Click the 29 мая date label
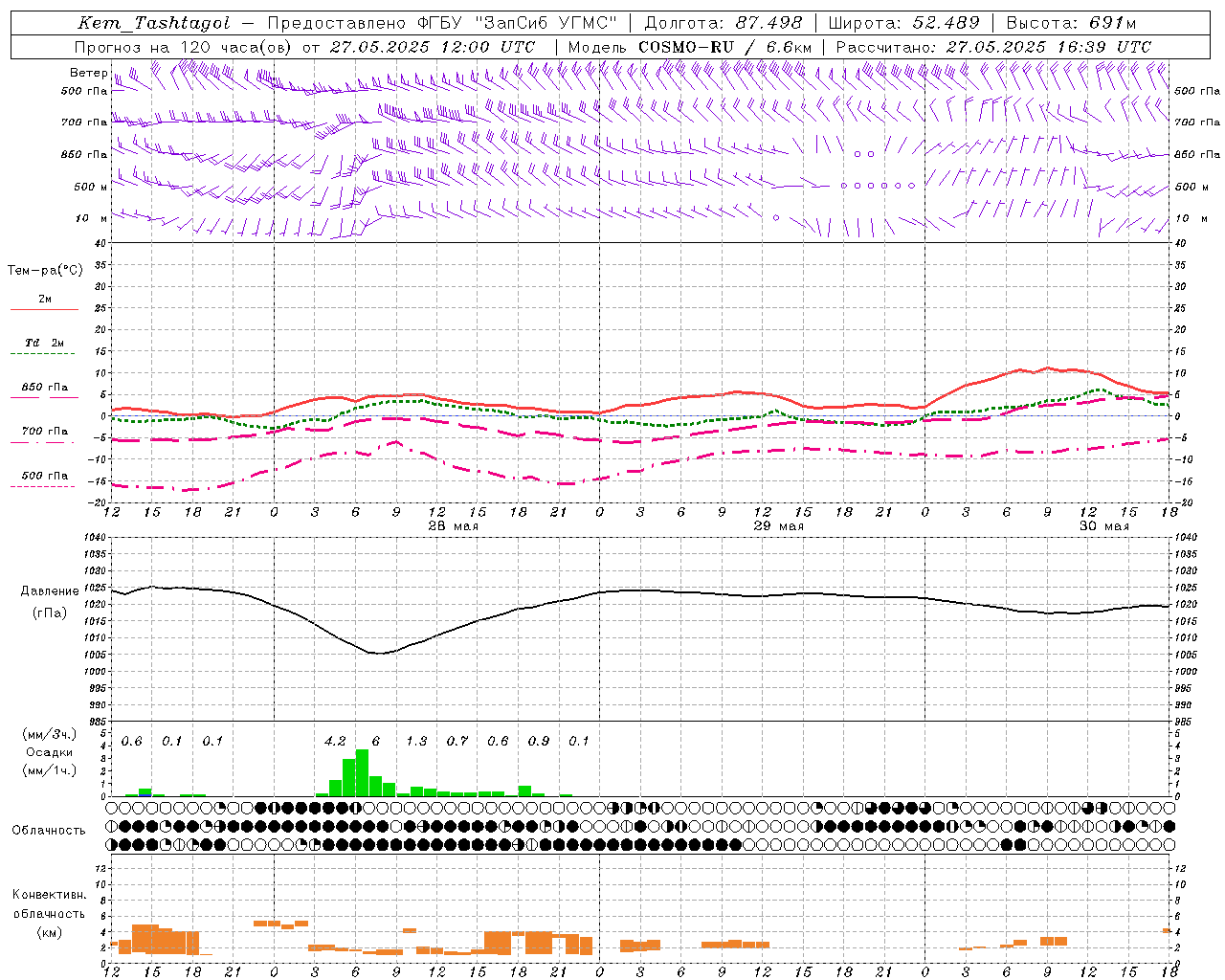 pyautogui.click(x=779, y=526)
